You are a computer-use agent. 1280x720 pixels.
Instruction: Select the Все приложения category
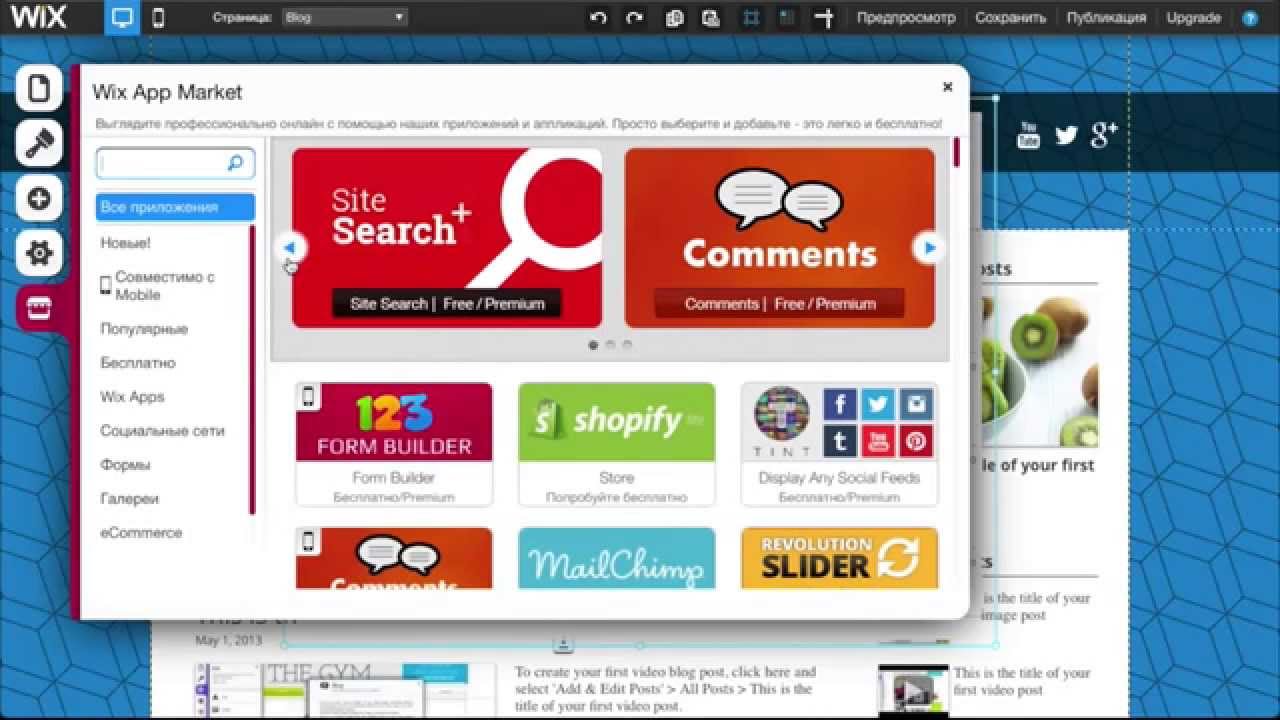(x=175, y=207)
